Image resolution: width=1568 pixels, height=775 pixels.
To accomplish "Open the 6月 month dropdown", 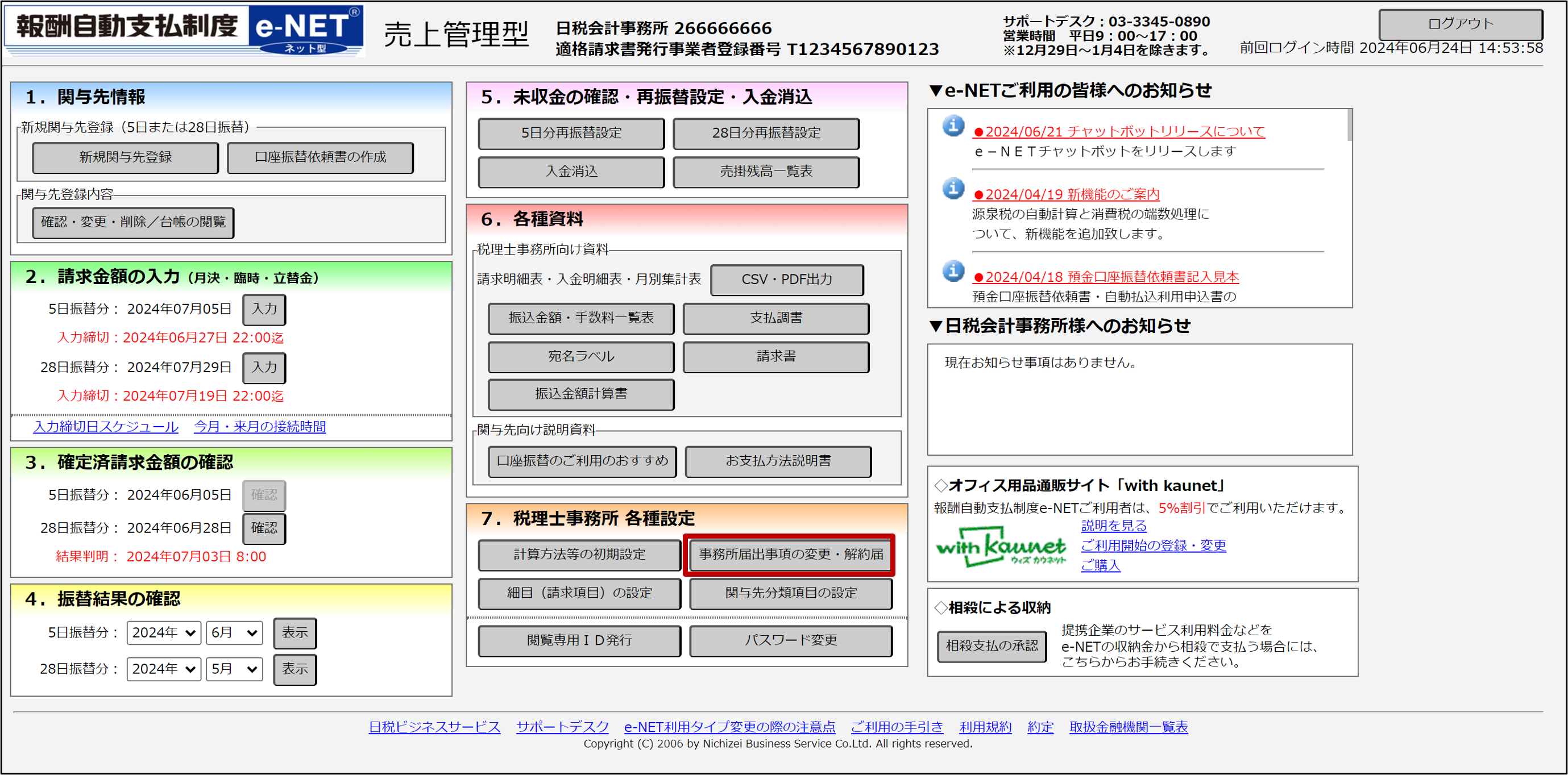I will point(234,632).
